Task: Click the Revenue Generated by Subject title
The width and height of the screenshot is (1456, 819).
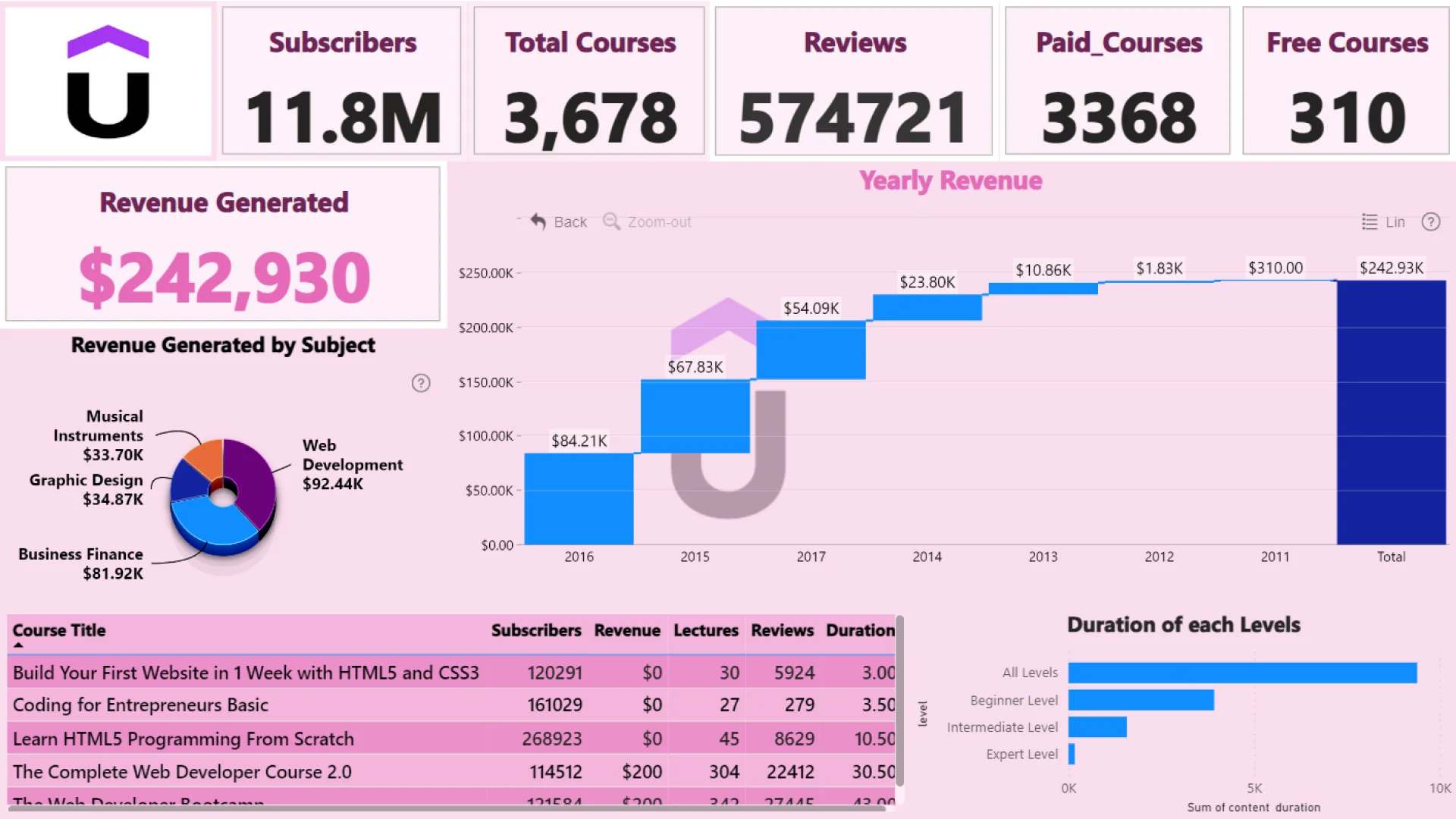Action: pyautogui.click(x=223, y=345)
